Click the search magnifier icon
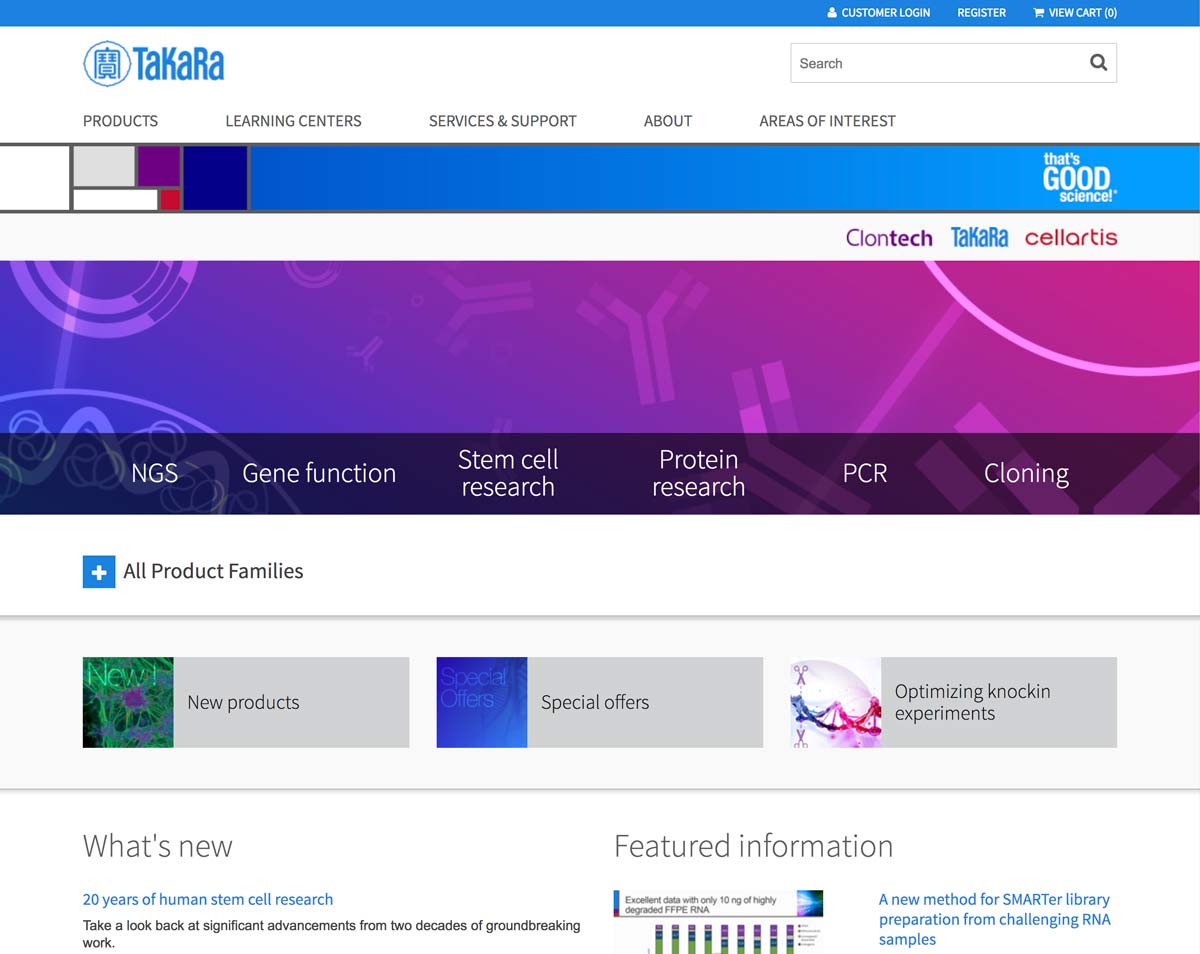This screenshot has height=954, width=1200. (1098, 63)
